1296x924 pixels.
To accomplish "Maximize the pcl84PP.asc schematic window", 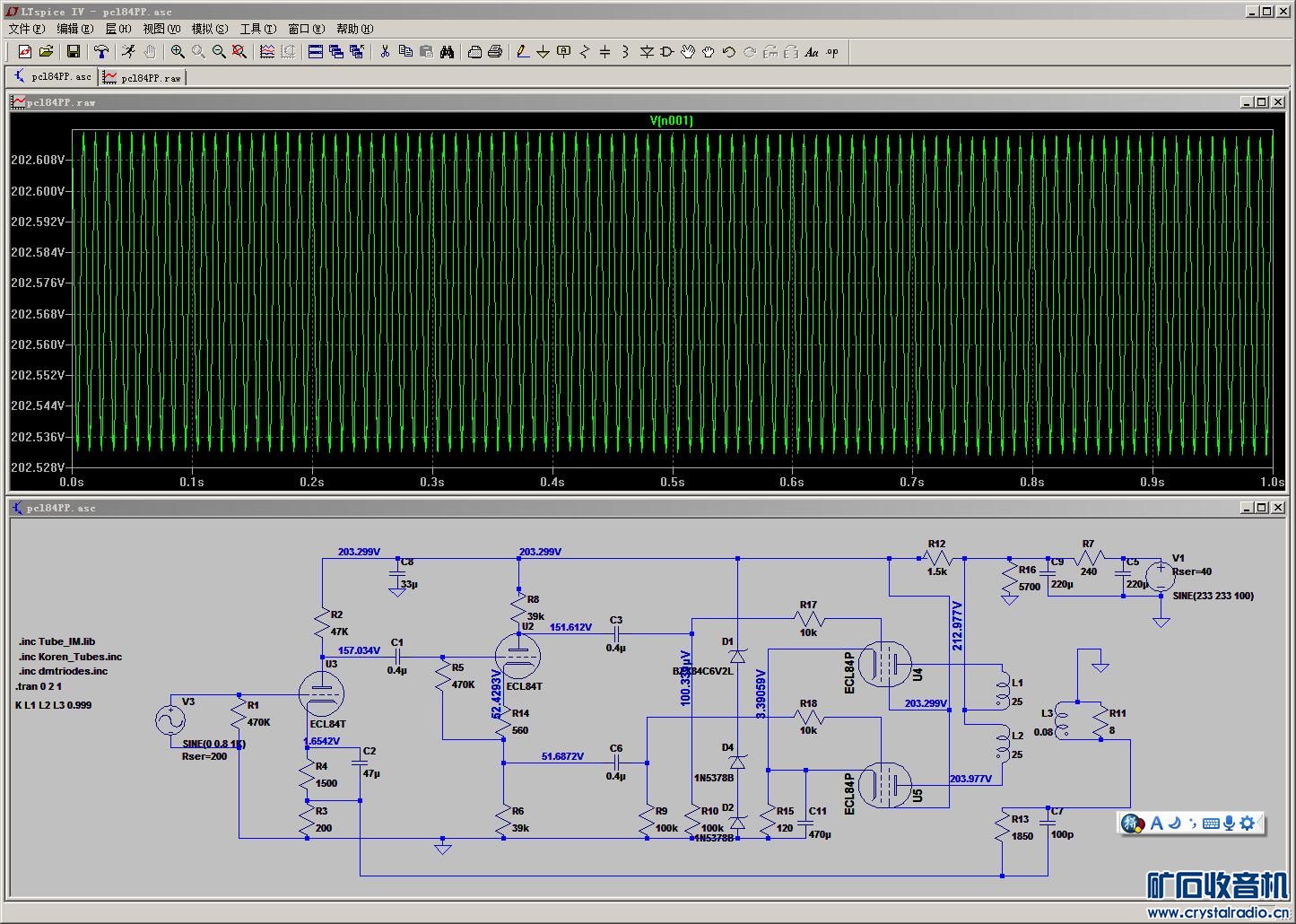I will [x=1261, y=508].
